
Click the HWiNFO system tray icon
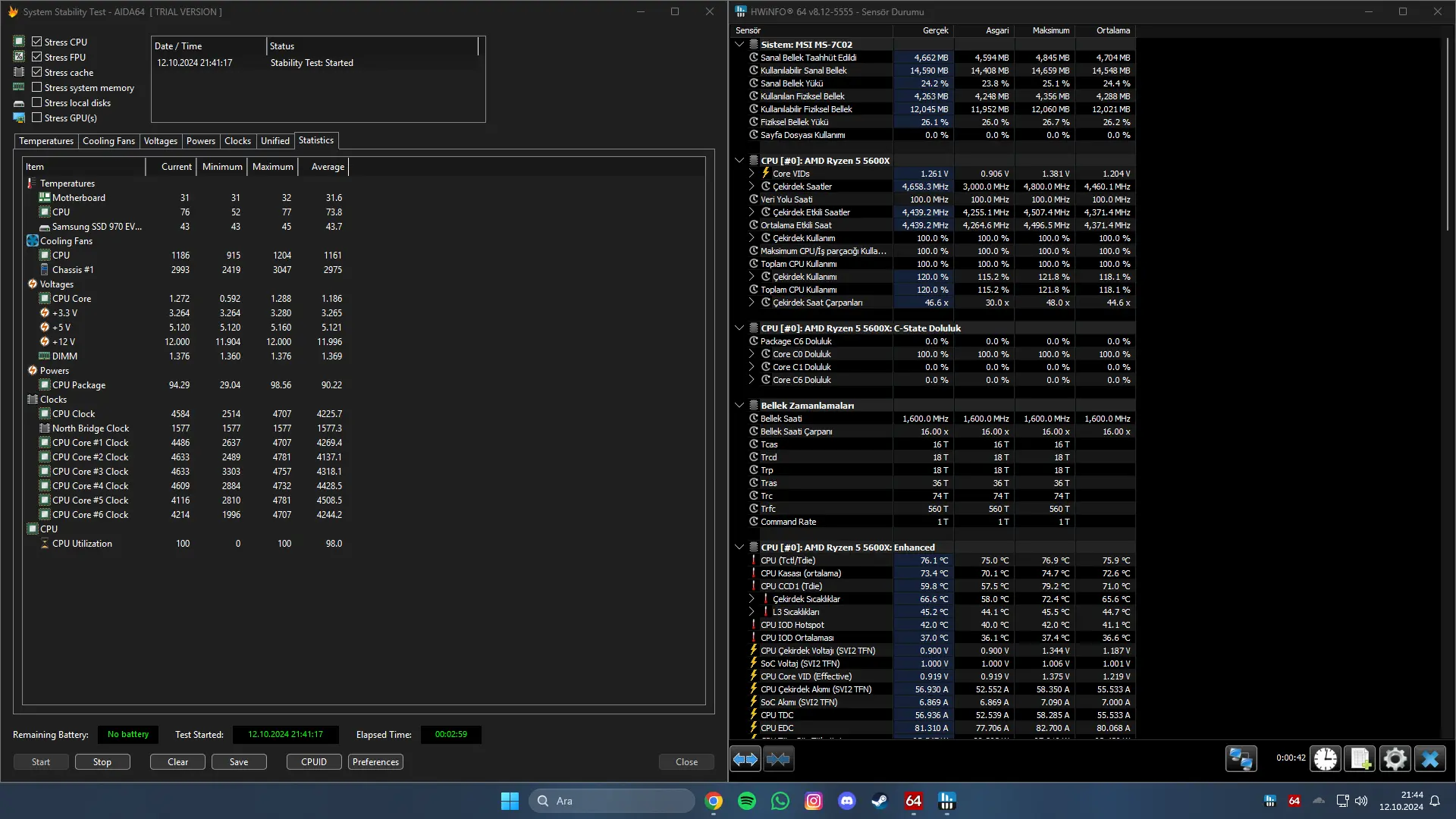1270,801
